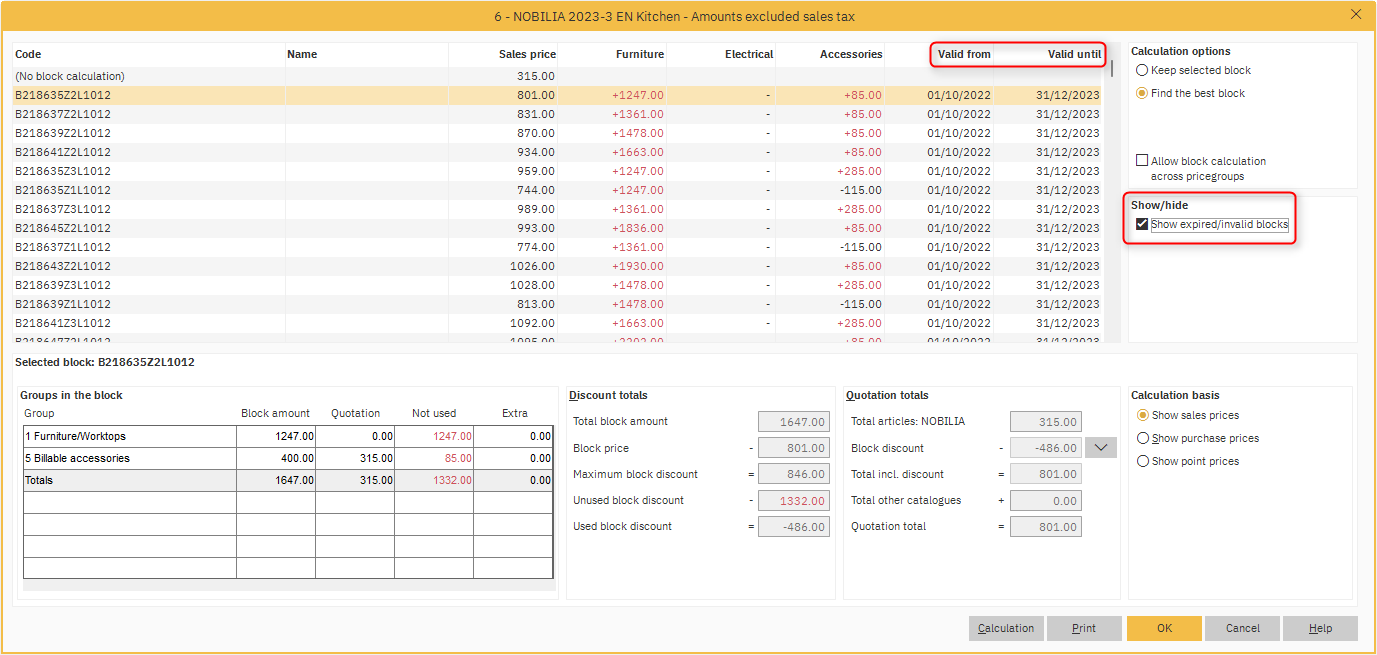
Task: Enable block calculation across pricegroups checkbox
Action: (1142, 161)
